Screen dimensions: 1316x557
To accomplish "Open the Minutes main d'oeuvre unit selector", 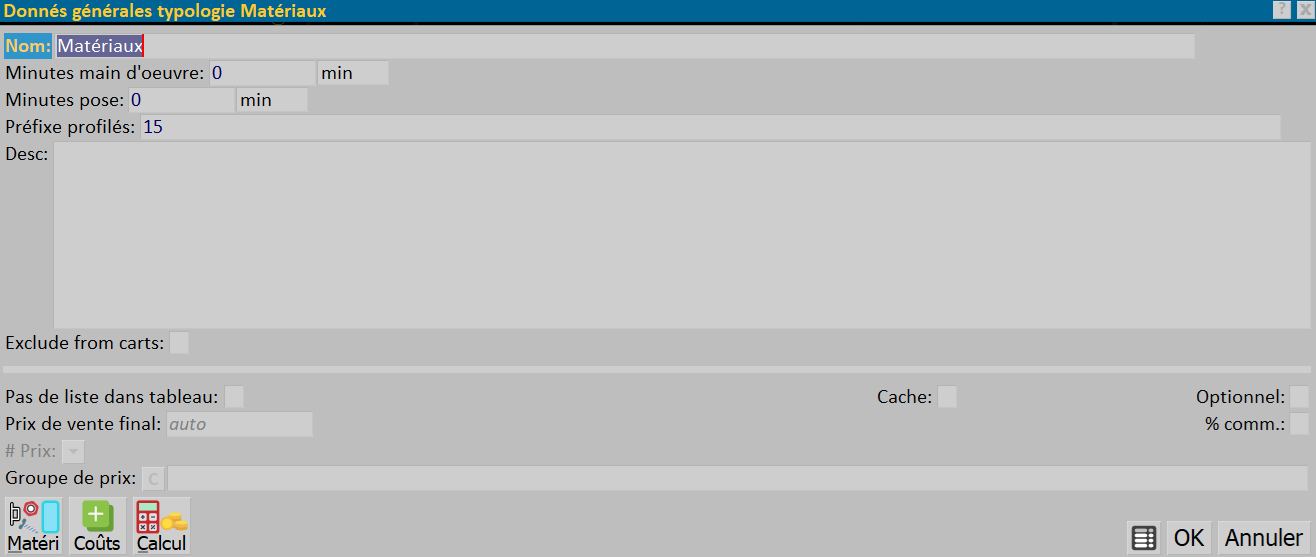I will click(353, 73).
